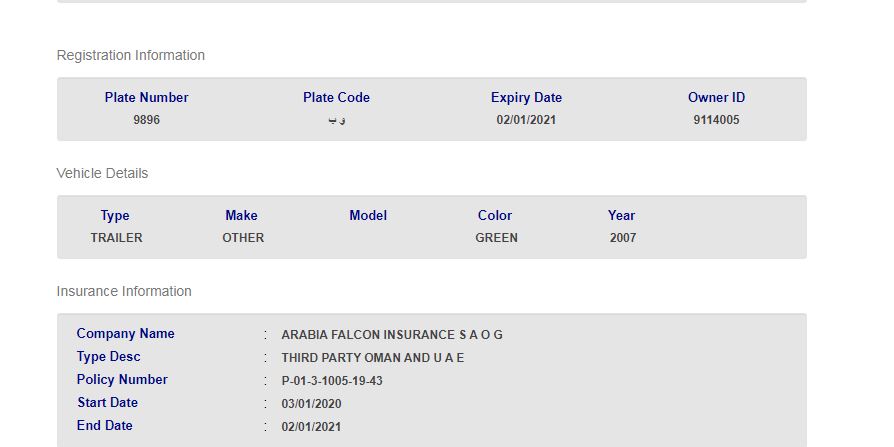Select owner ID value 9114005
This screenshot has height=447, width=894.
(716, 120)
